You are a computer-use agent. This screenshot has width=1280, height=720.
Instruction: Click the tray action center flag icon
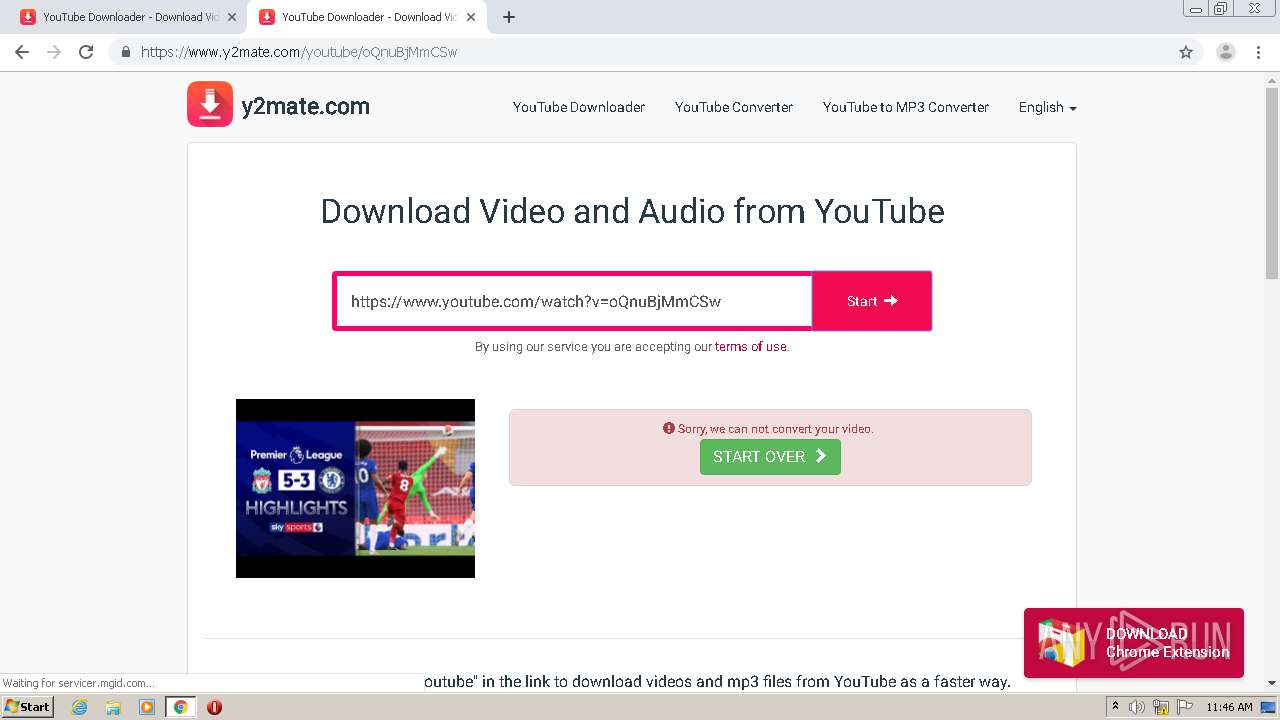coord(1185,707)
